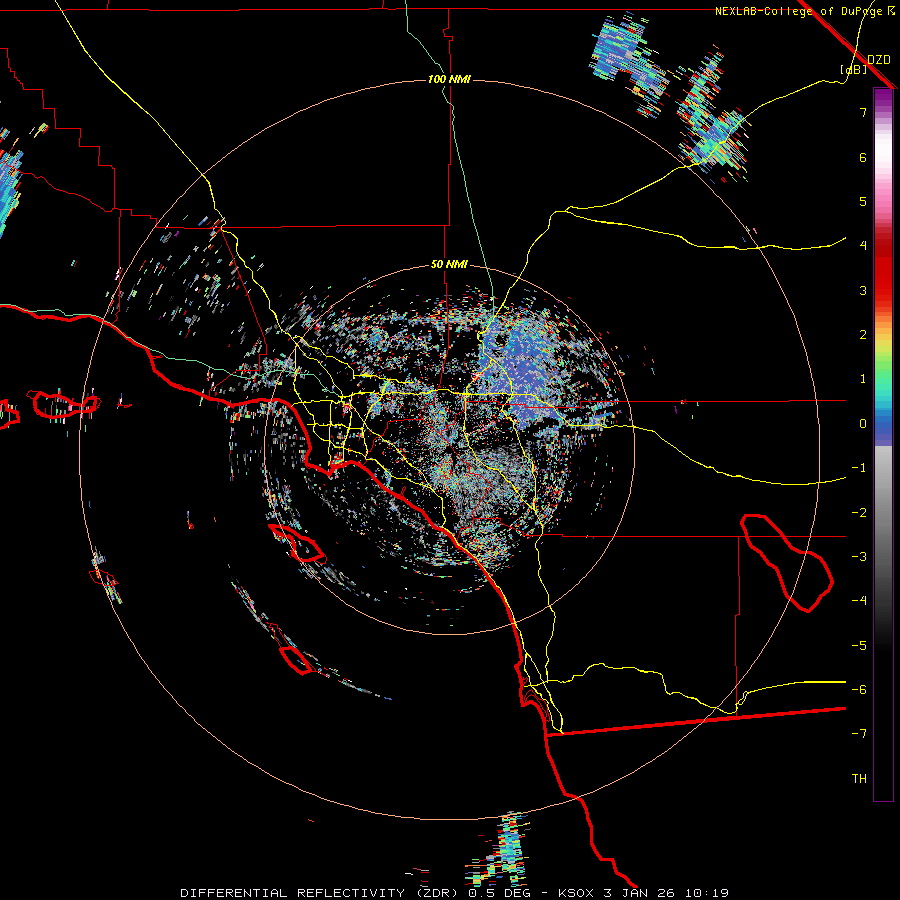Click the 50 NMI range ring label
This screenshot has width=900, height=900.
click(449, 265)
